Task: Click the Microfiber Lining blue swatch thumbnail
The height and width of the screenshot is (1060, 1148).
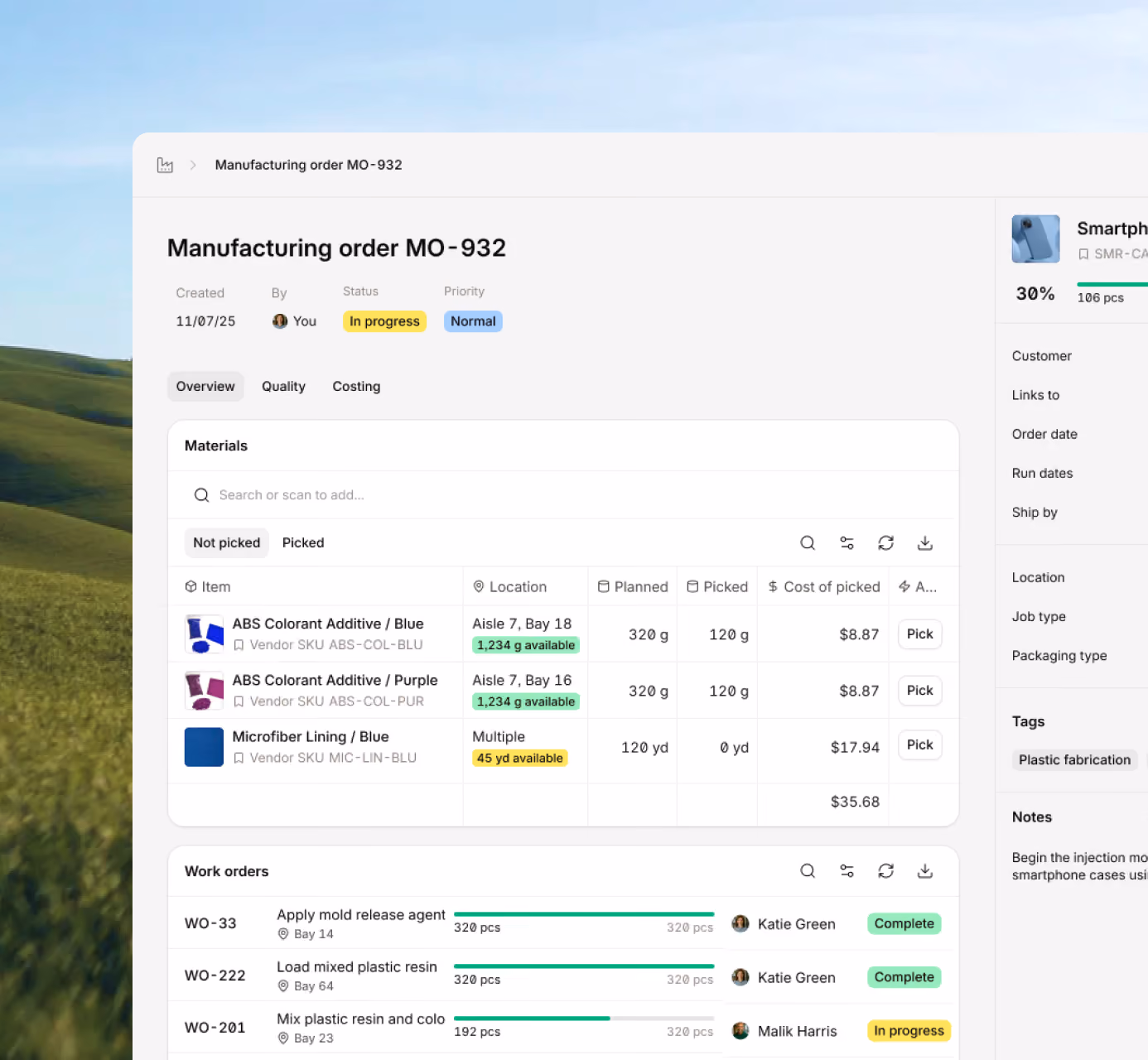Action: coord(204,747)
